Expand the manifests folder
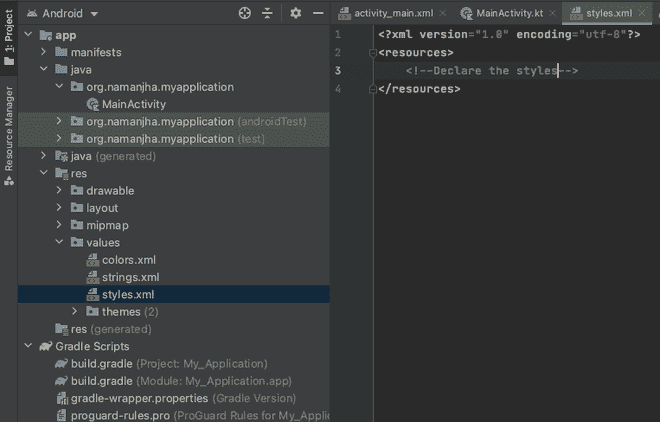 point(44,52)
